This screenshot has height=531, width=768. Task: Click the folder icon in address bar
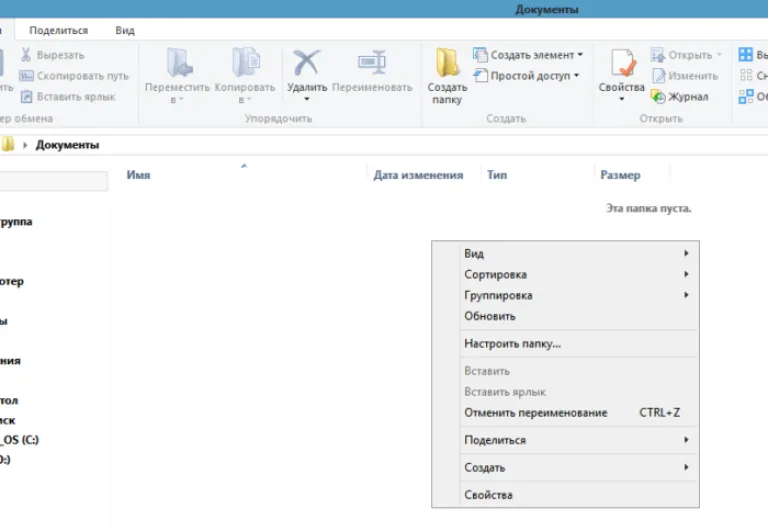click(x=7, y=145)
